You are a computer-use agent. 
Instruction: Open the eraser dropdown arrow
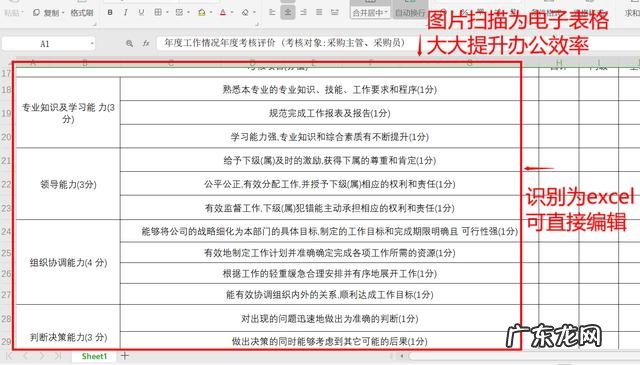point(254,13)
